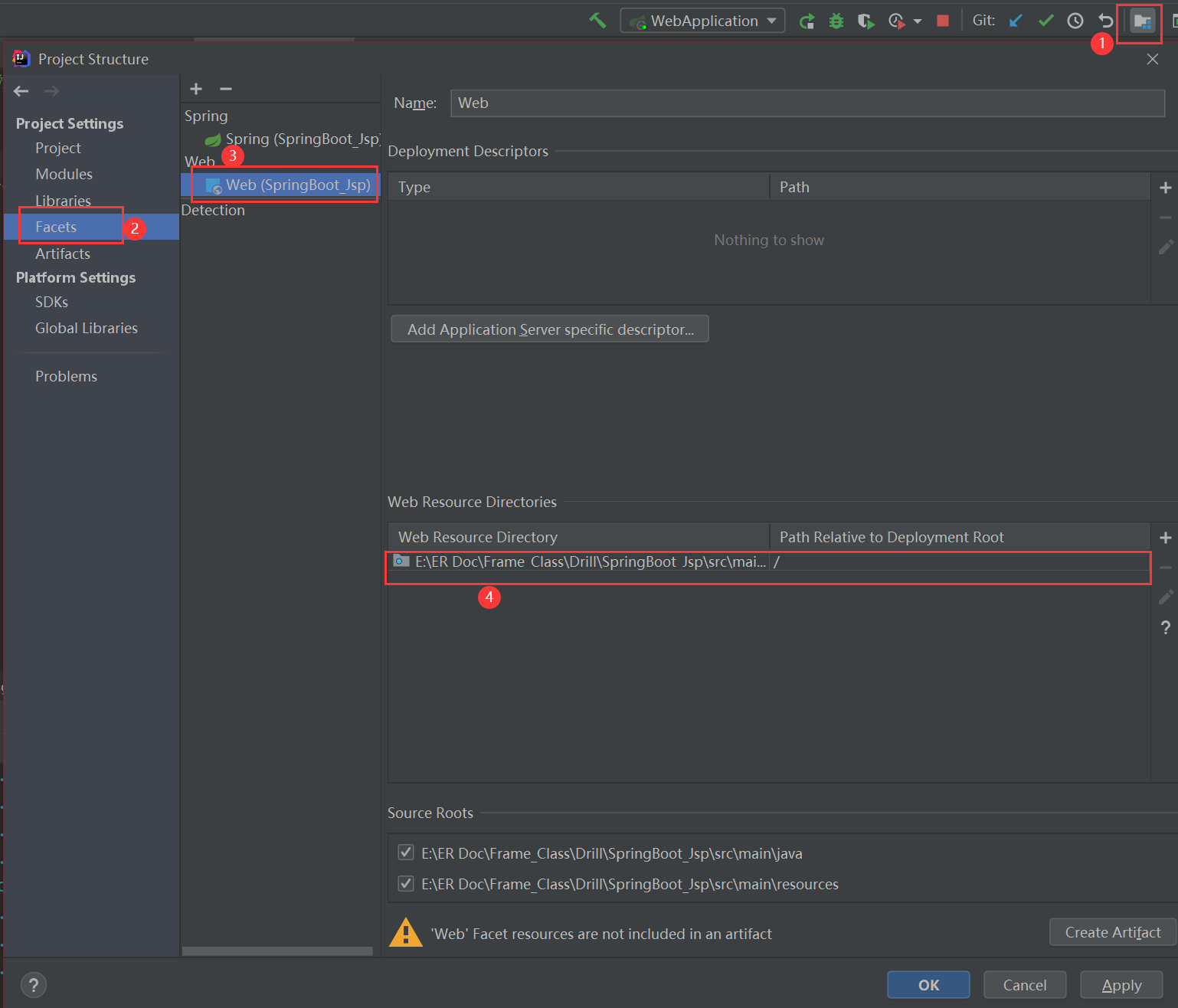
Task: Open Global Libraries settings
Action: pyautogui.click(x=87, y=328)
